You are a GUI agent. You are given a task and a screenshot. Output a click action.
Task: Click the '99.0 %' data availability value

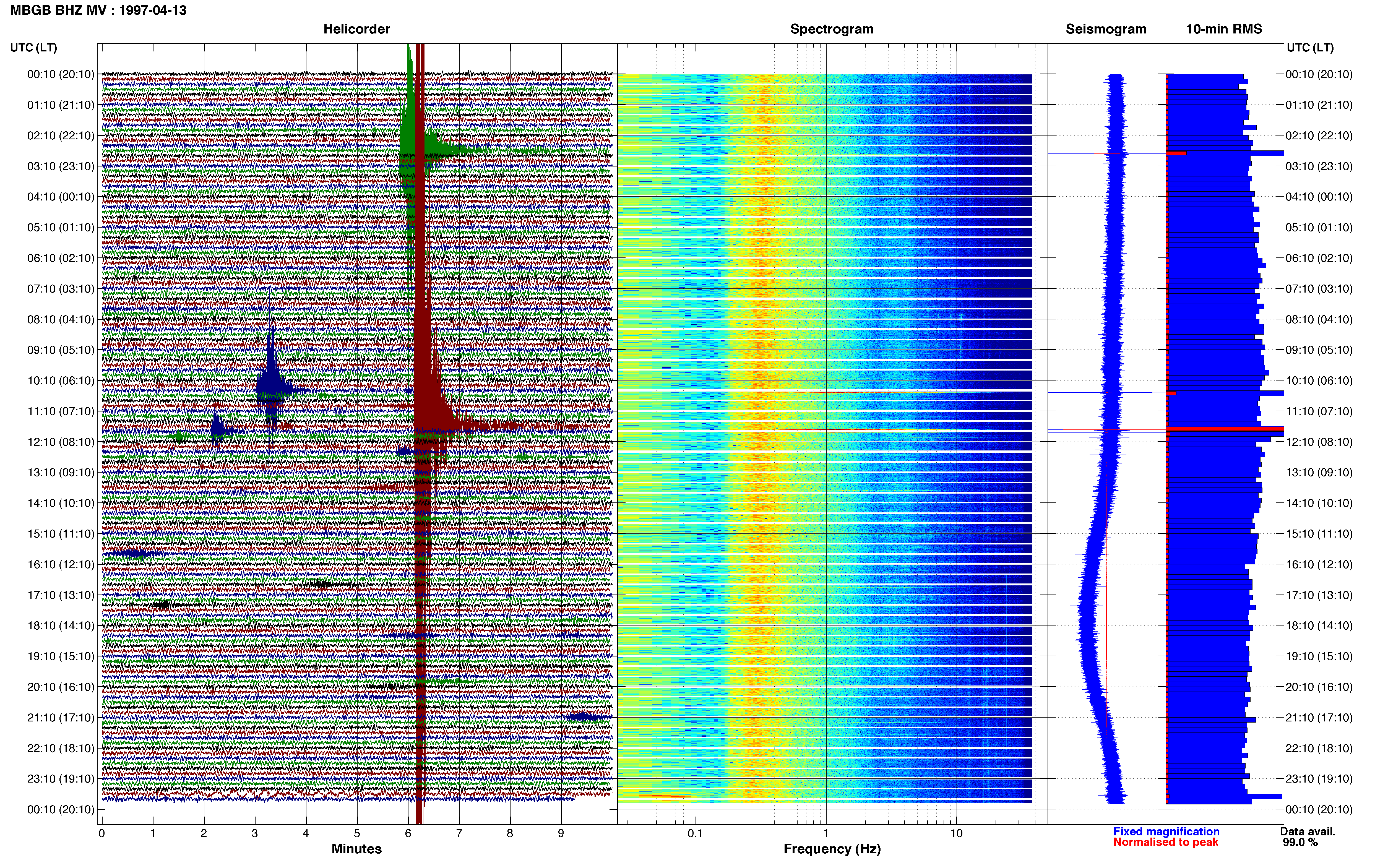coord(1300,842)
